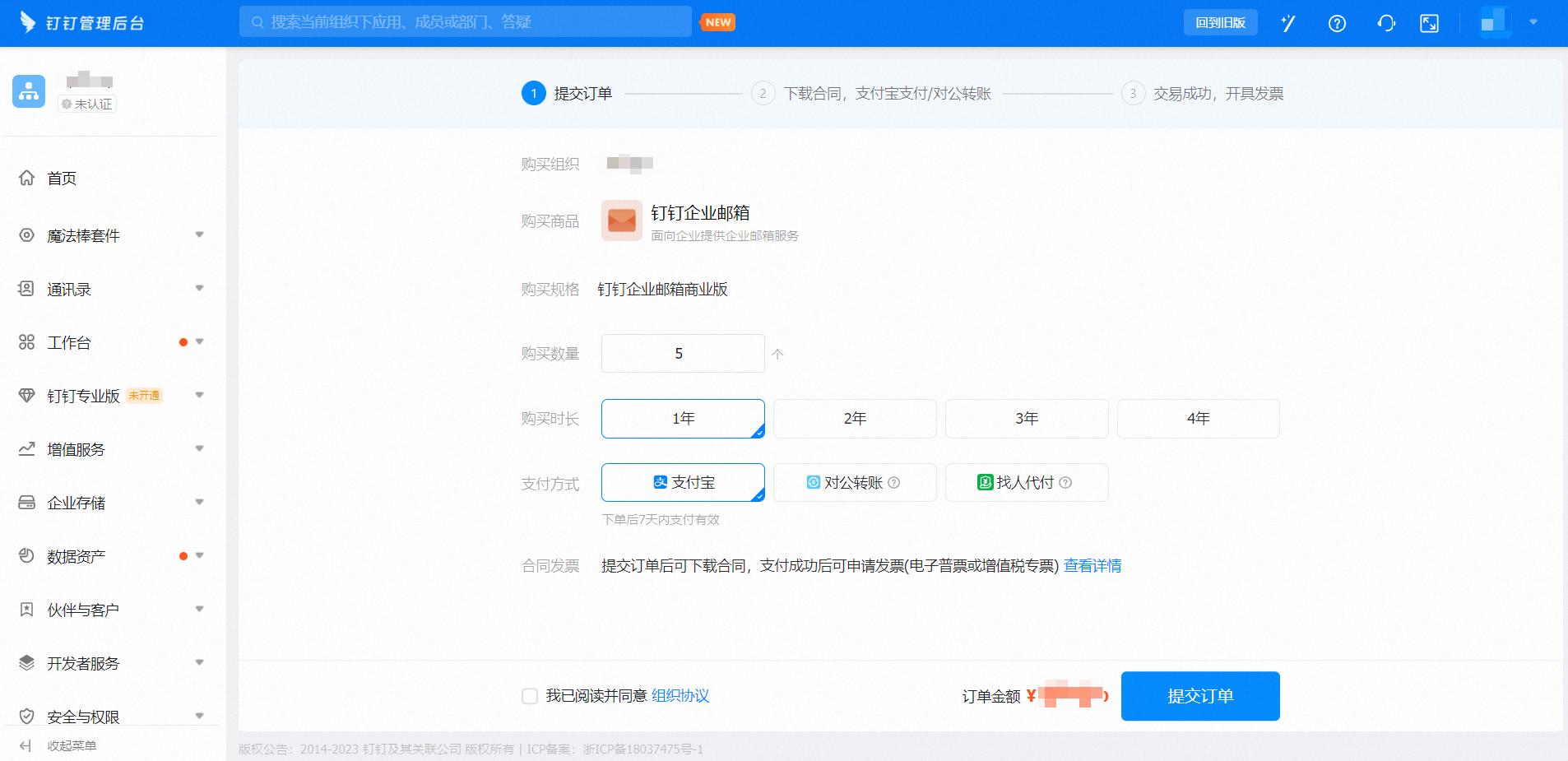
Task: Toggle fullscreen with the expand icon
Action: coord(1430,23)
